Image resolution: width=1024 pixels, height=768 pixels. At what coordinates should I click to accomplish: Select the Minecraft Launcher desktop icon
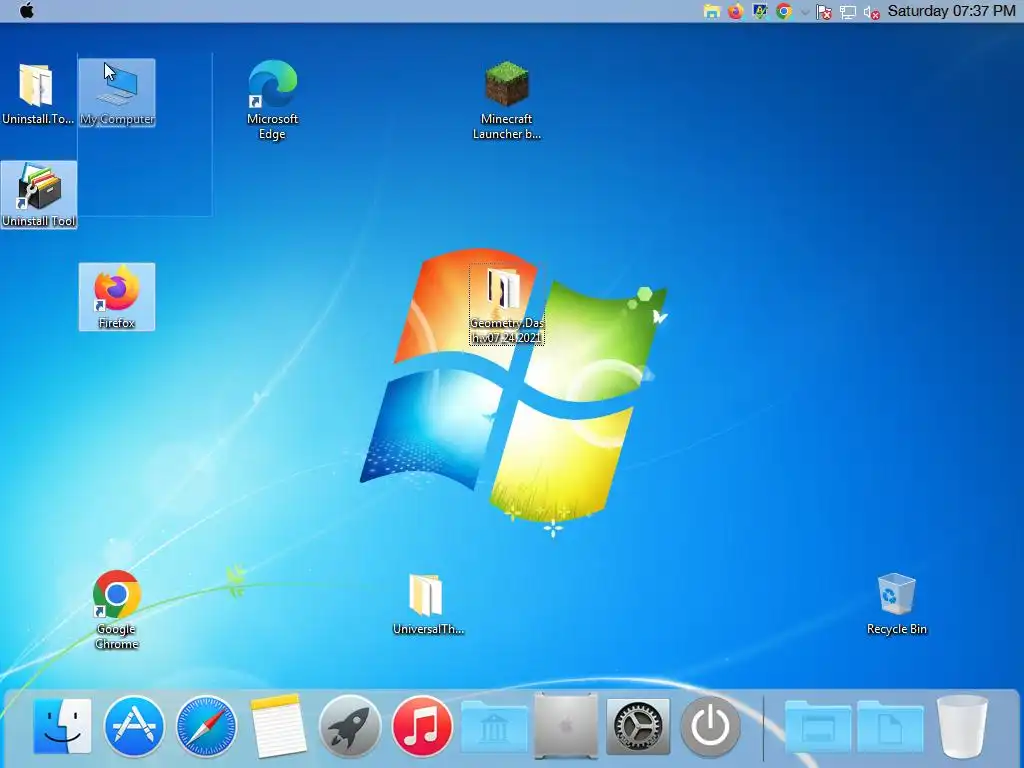tap(507, 100)
